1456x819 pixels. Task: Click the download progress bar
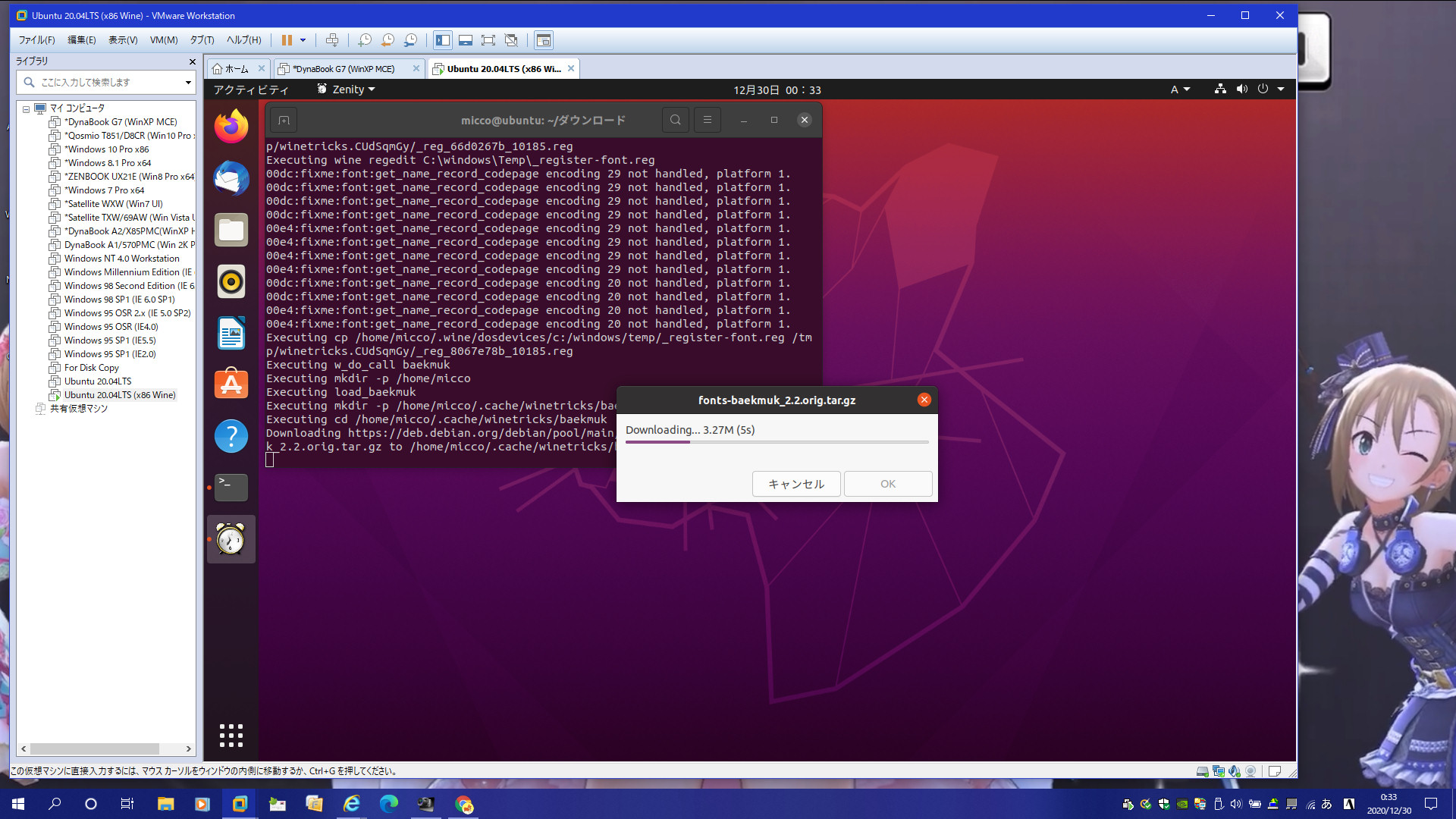(x=777, y=442)
